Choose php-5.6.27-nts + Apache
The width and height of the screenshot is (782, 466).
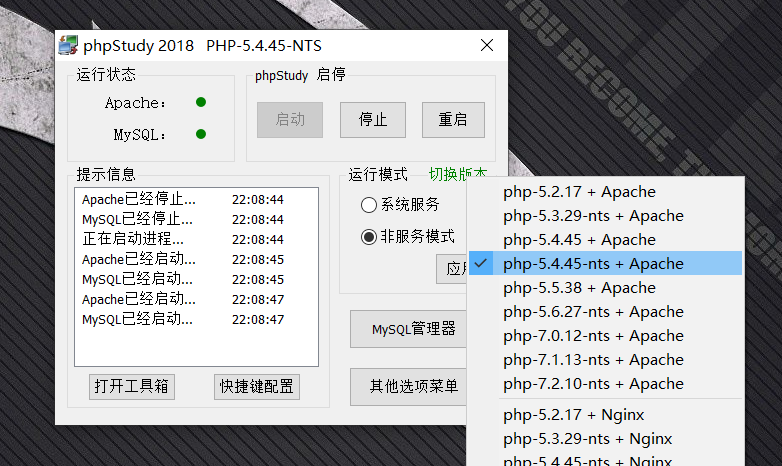(x=605, y=311)
